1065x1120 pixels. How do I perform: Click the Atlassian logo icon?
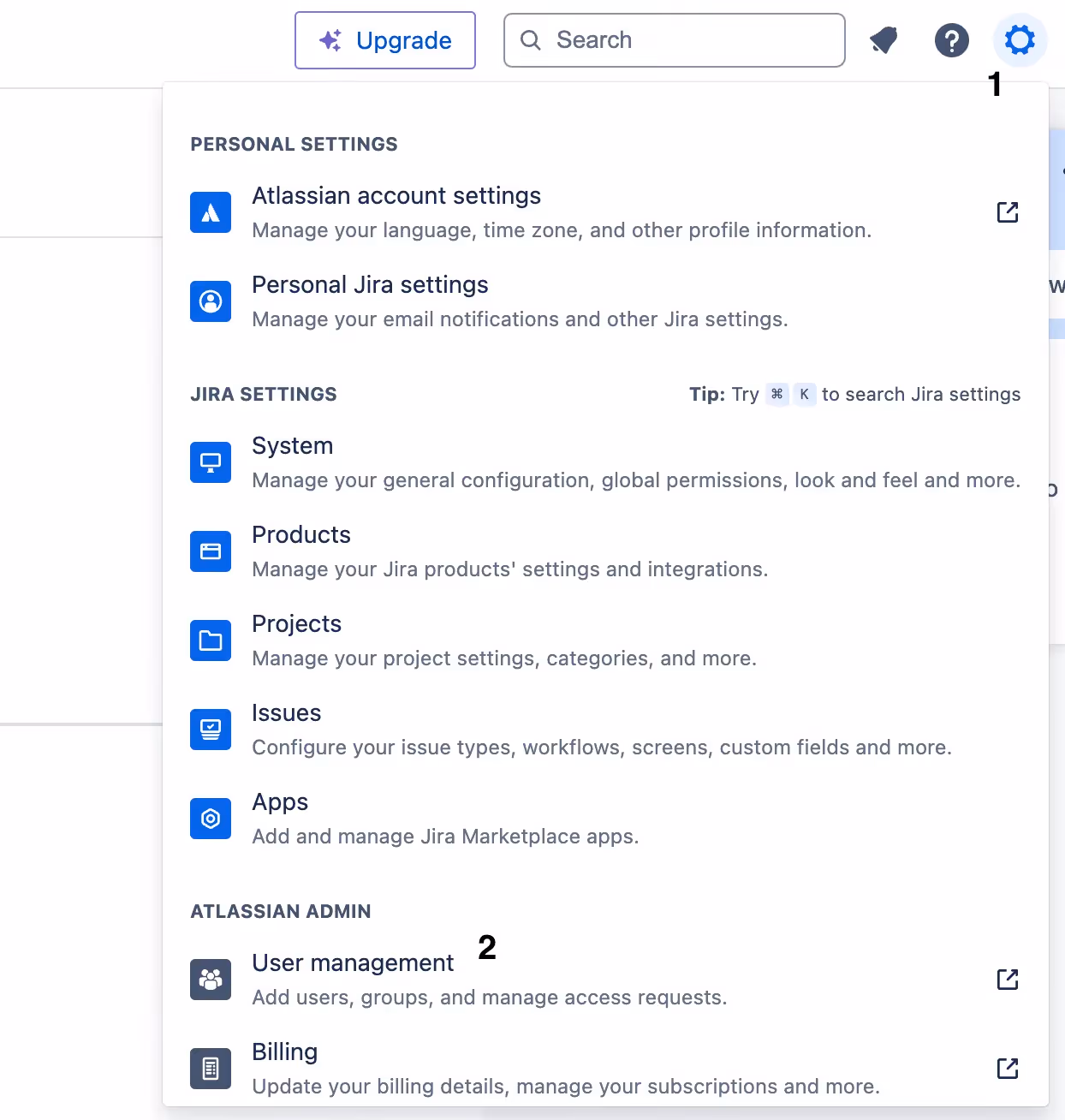[211, 212]
